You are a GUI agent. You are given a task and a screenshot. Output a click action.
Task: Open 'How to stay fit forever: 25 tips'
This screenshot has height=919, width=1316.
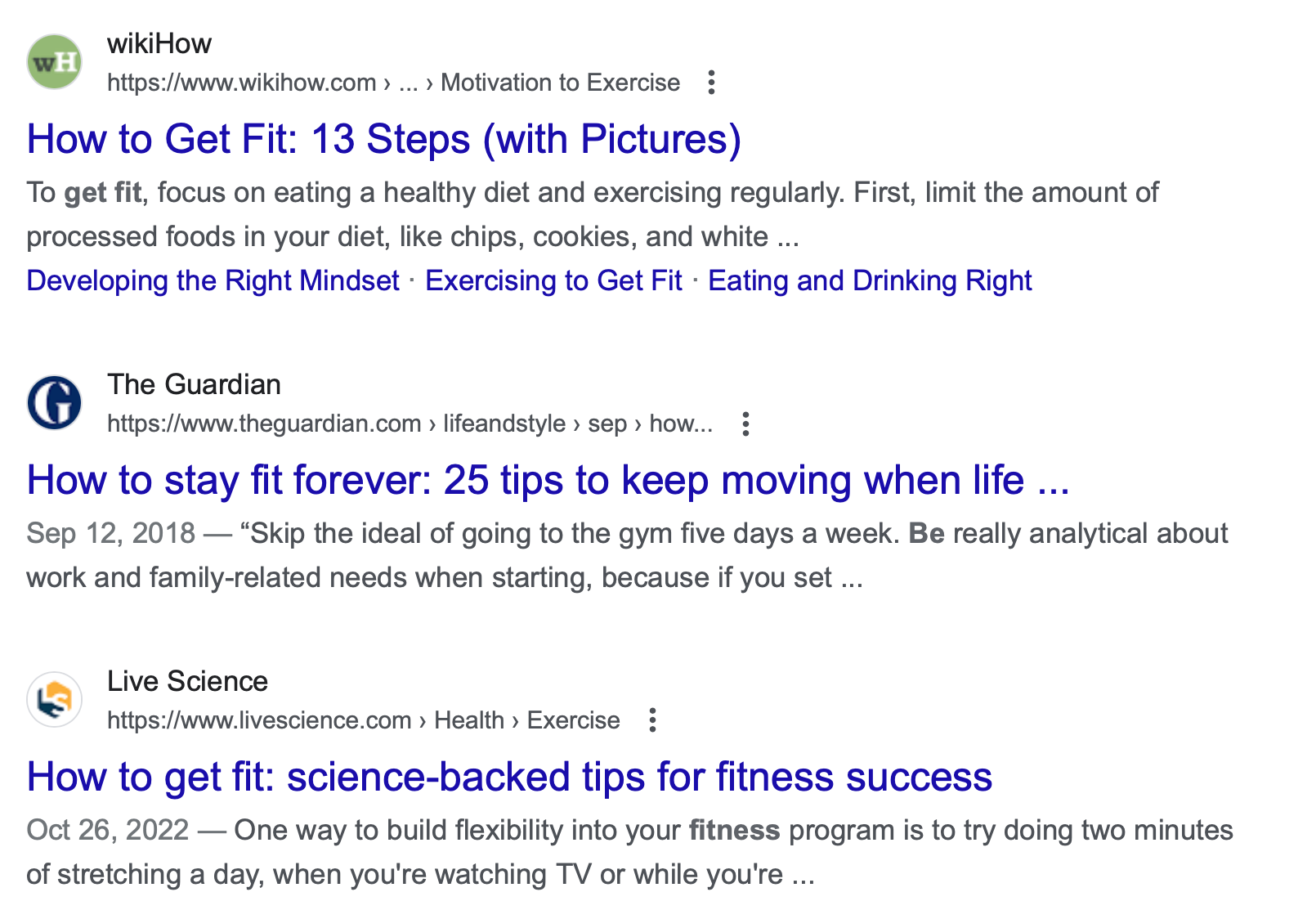[548, 481]
